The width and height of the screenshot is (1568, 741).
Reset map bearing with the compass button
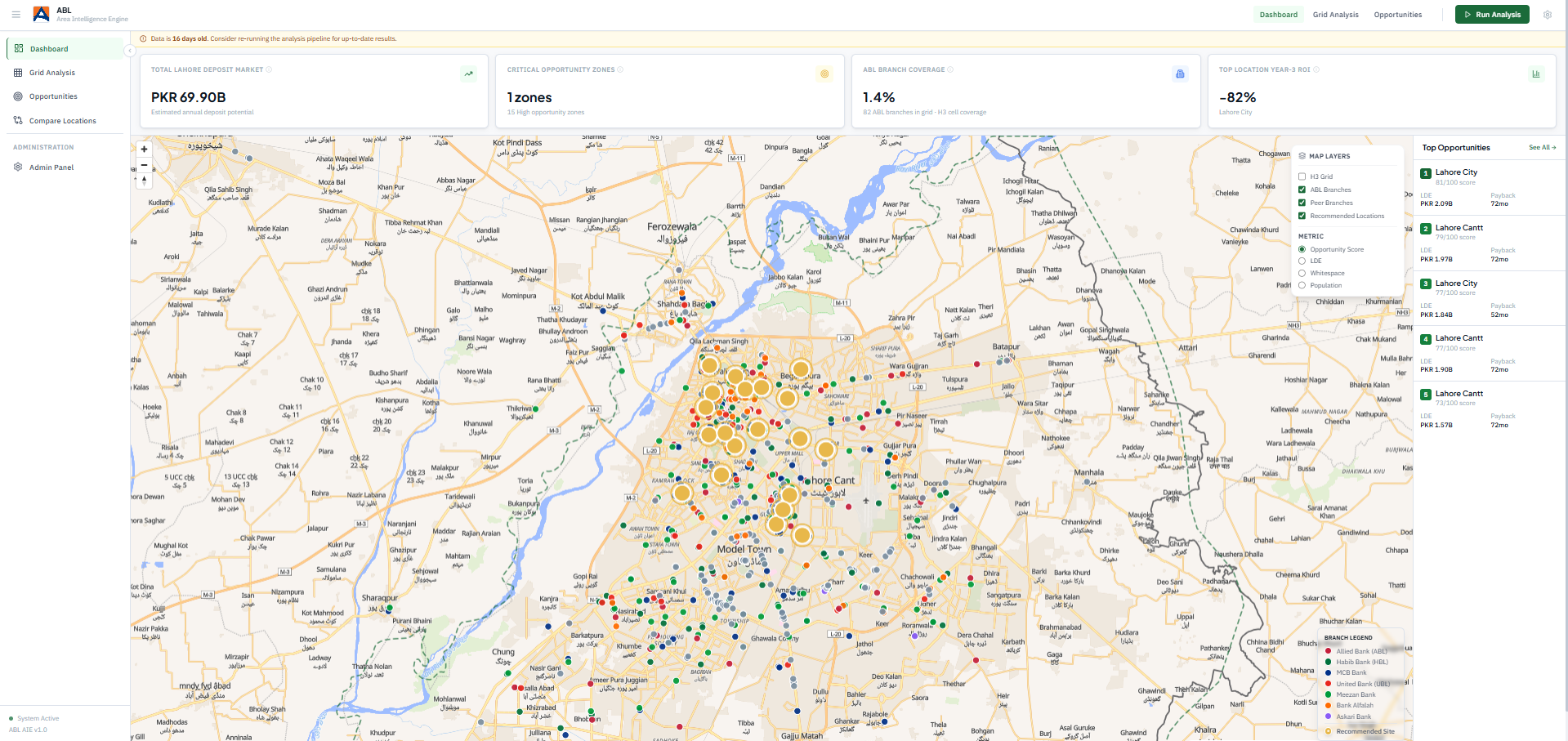coord(144,181)
